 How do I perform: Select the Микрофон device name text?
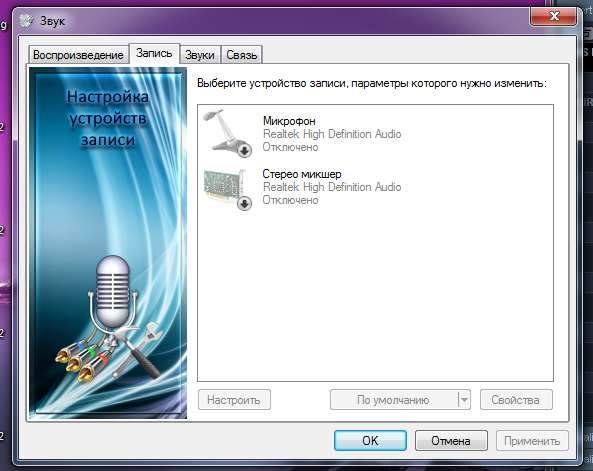[x=289, y=121]
